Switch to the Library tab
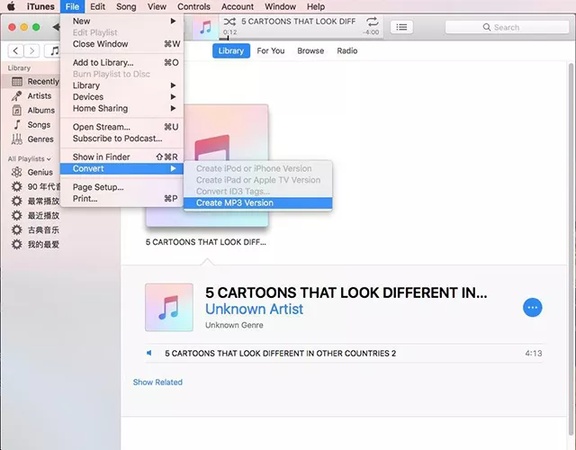 coord(231,51)
